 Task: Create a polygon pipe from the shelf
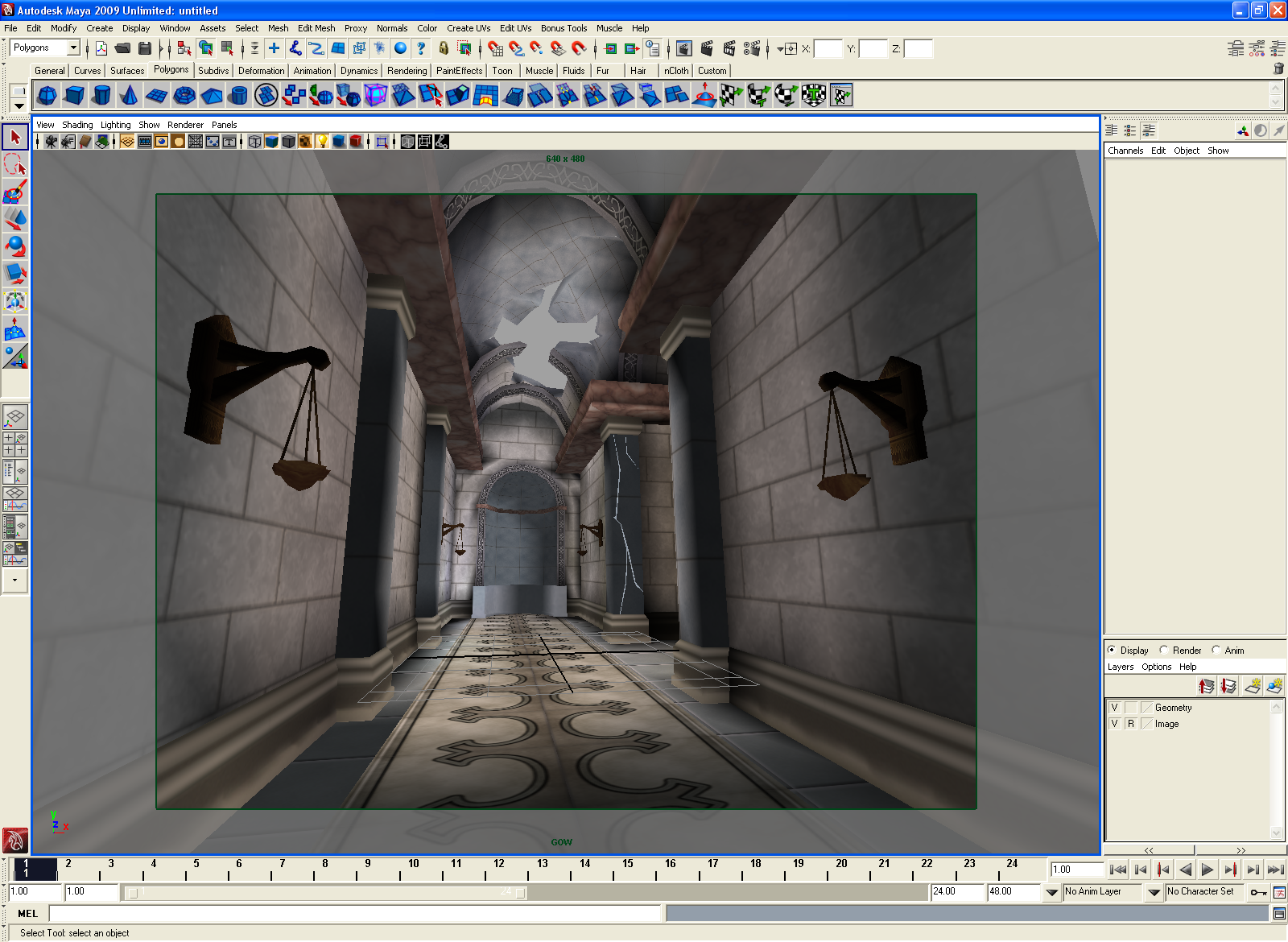[x=239, y=96]
